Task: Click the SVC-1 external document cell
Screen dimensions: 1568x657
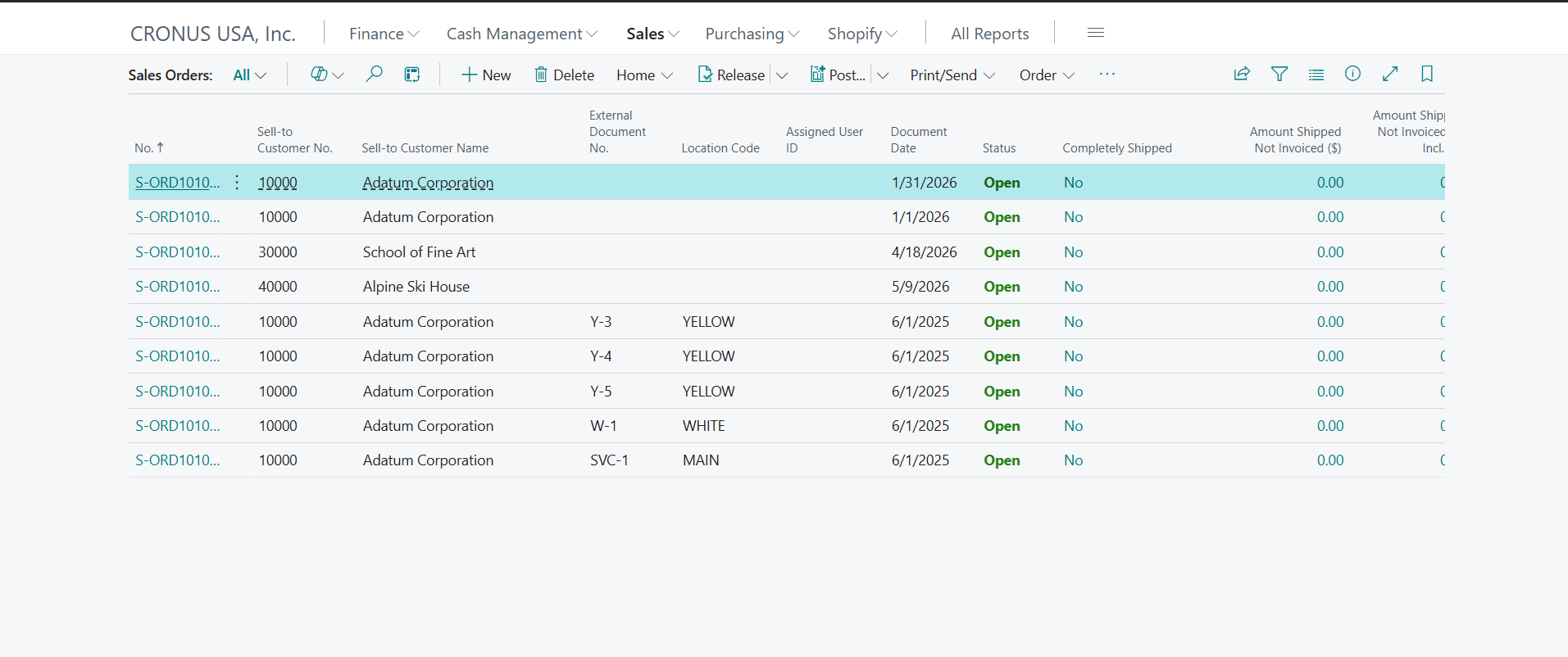Action: pyautogui.click(x=609, y=460)
